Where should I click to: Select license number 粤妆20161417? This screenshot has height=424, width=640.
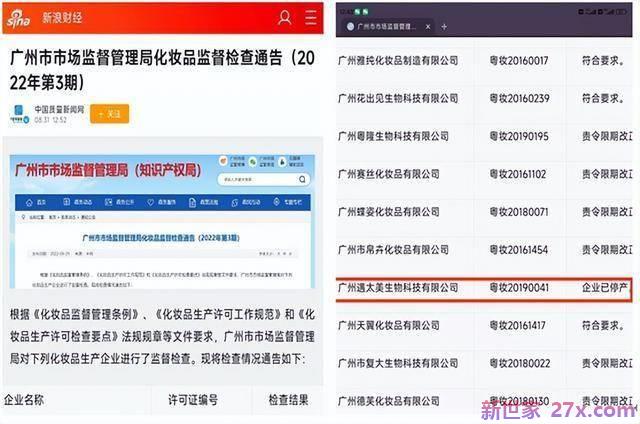click(x=518, y=325)
